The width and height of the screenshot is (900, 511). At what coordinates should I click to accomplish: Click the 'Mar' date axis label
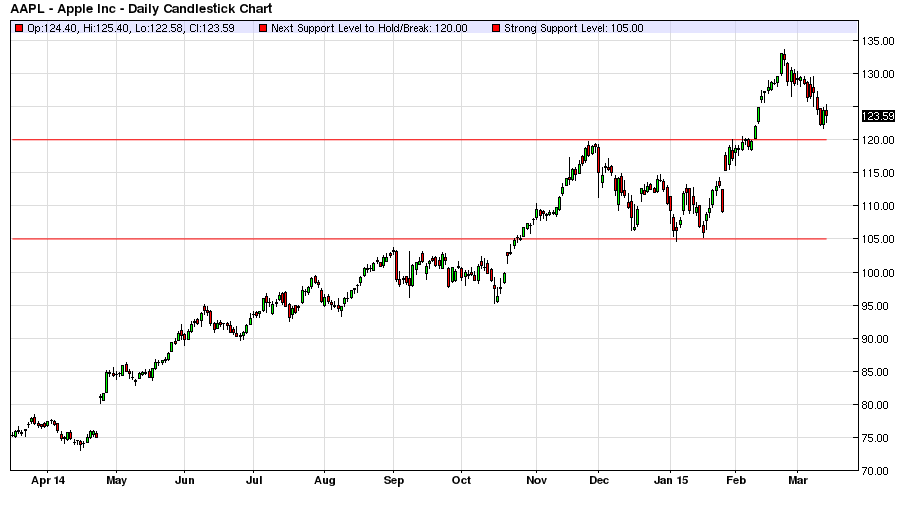coord(798,481)
